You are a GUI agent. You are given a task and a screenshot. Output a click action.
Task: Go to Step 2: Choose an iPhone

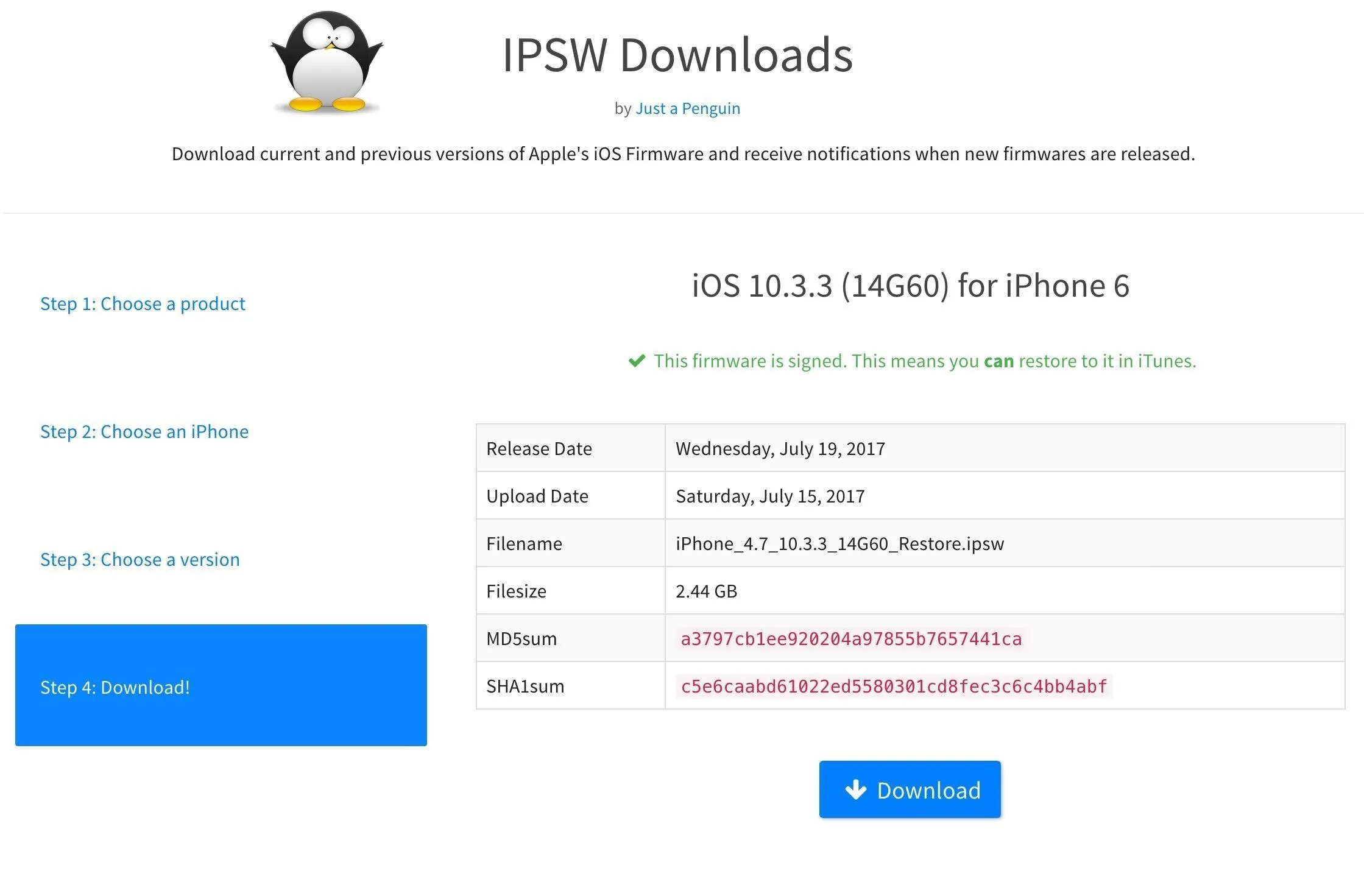(x=144, y=431)
